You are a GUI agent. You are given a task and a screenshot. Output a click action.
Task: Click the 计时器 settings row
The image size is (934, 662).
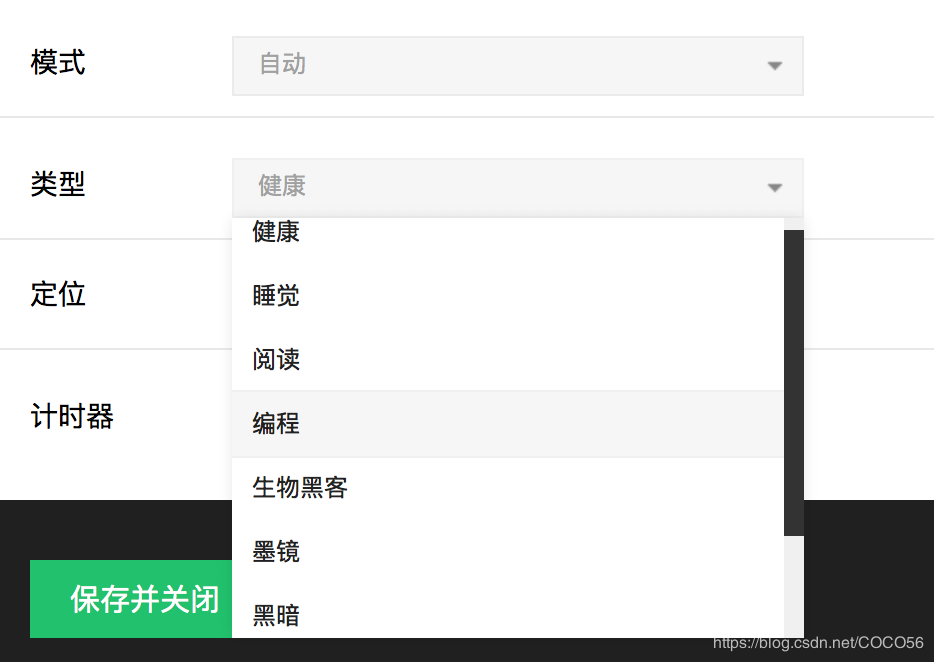pos(72,417)
